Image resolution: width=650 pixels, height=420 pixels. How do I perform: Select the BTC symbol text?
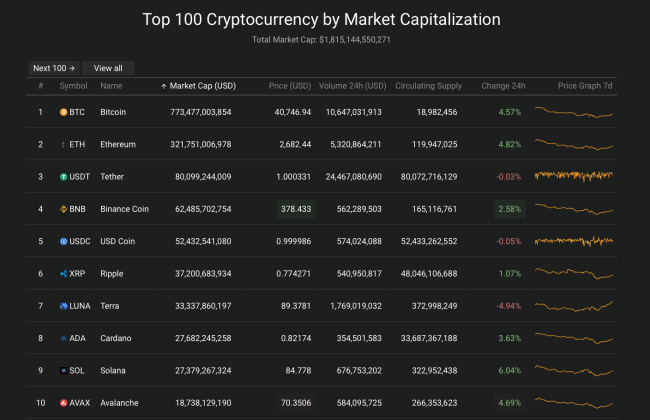[77, 112]
